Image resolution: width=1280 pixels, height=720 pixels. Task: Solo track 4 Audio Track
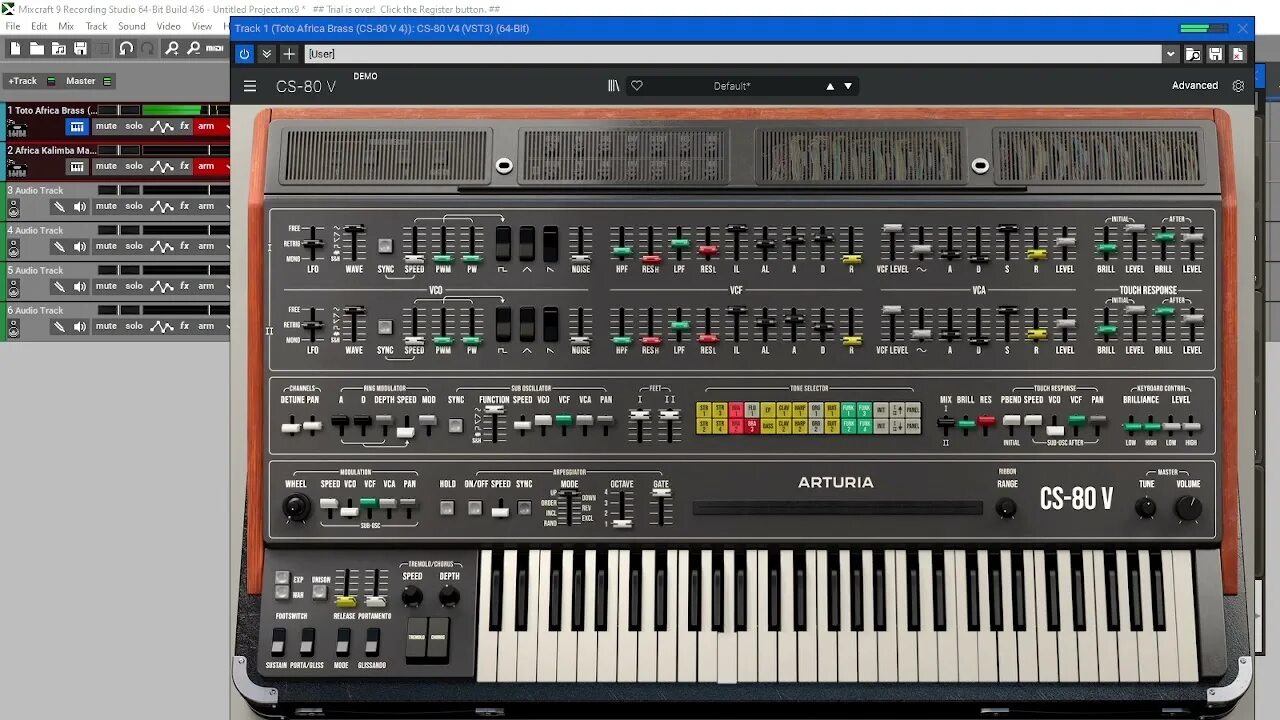click(x=134, y=246)
